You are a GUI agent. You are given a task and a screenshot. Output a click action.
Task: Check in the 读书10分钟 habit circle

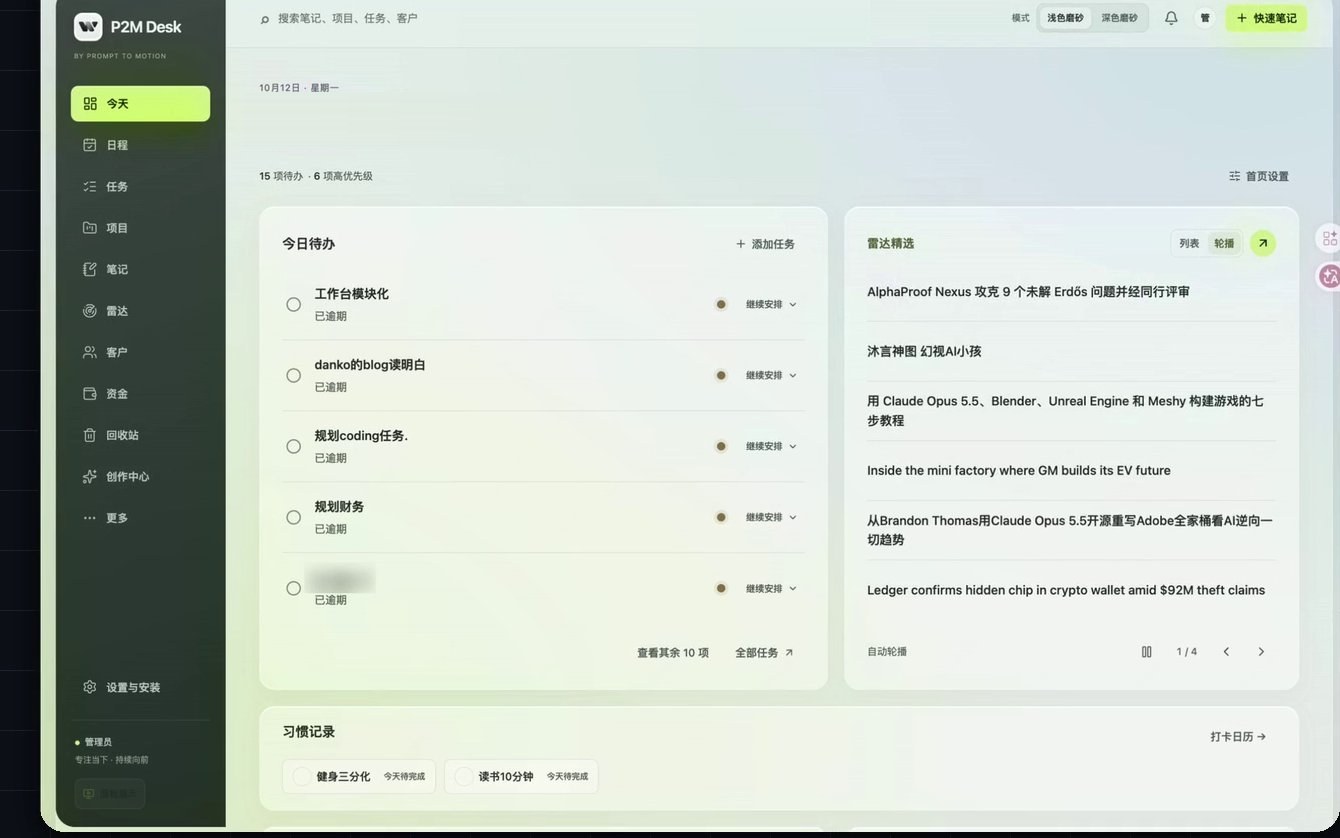point(463,776)
